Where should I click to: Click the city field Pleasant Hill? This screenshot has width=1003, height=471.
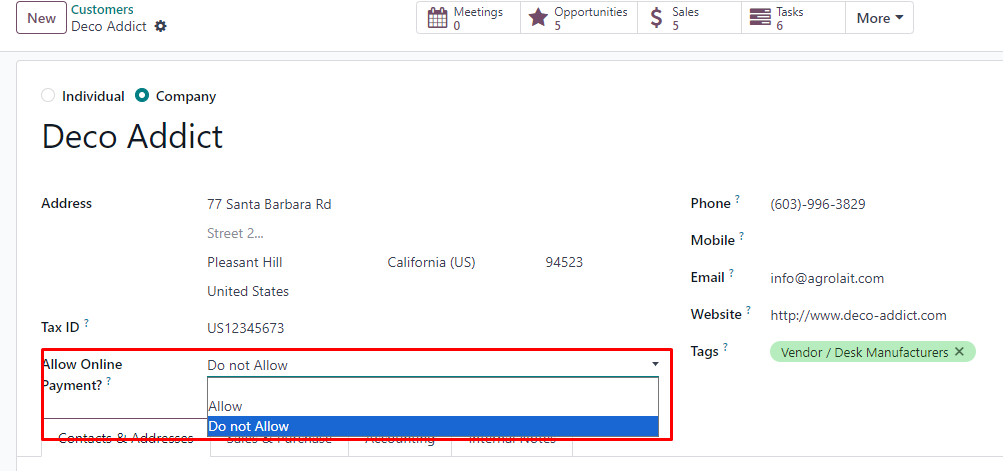click(x=245, y=262)
